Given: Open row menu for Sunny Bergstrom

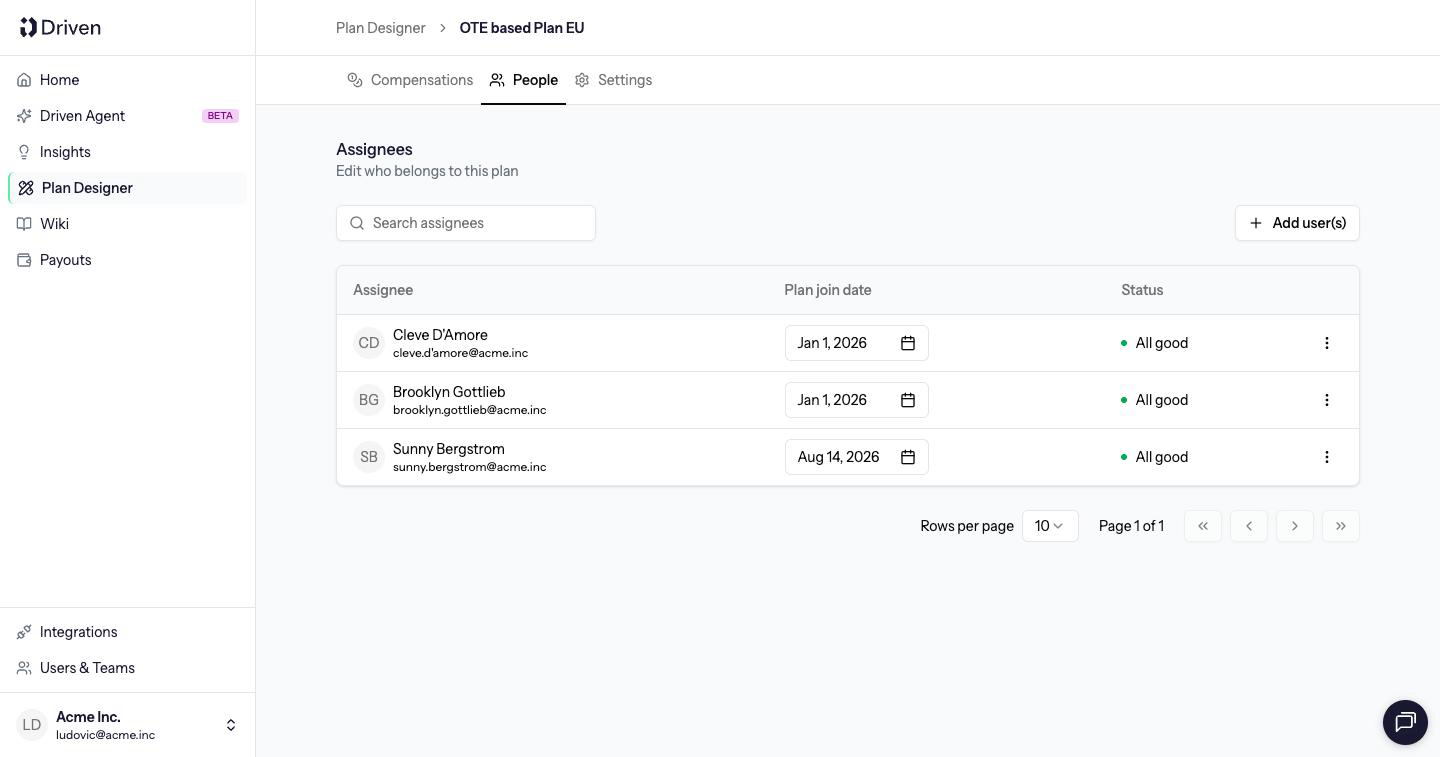Looking at the screenshot, I should tap(1327, 457).
